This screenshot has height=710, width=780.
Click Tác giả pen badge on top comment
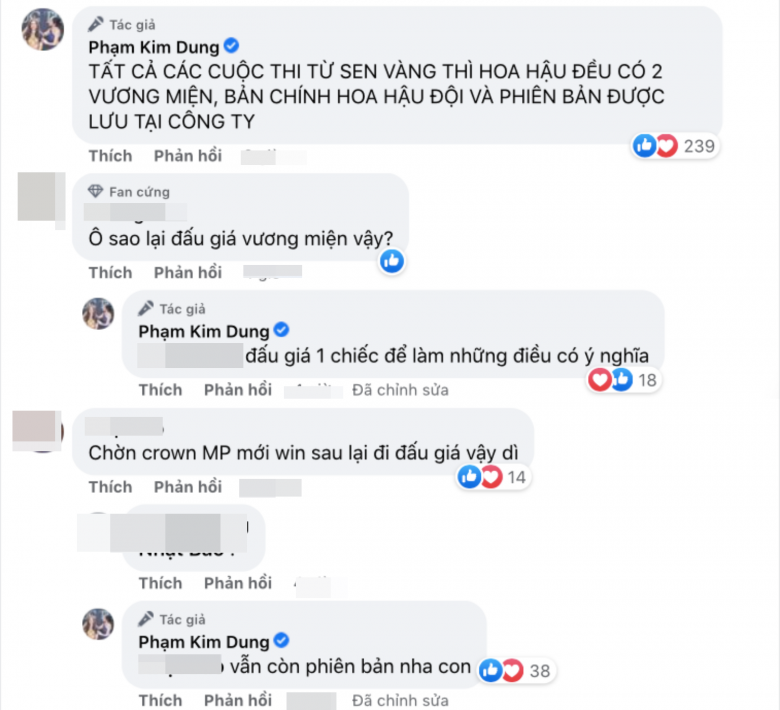96,24
